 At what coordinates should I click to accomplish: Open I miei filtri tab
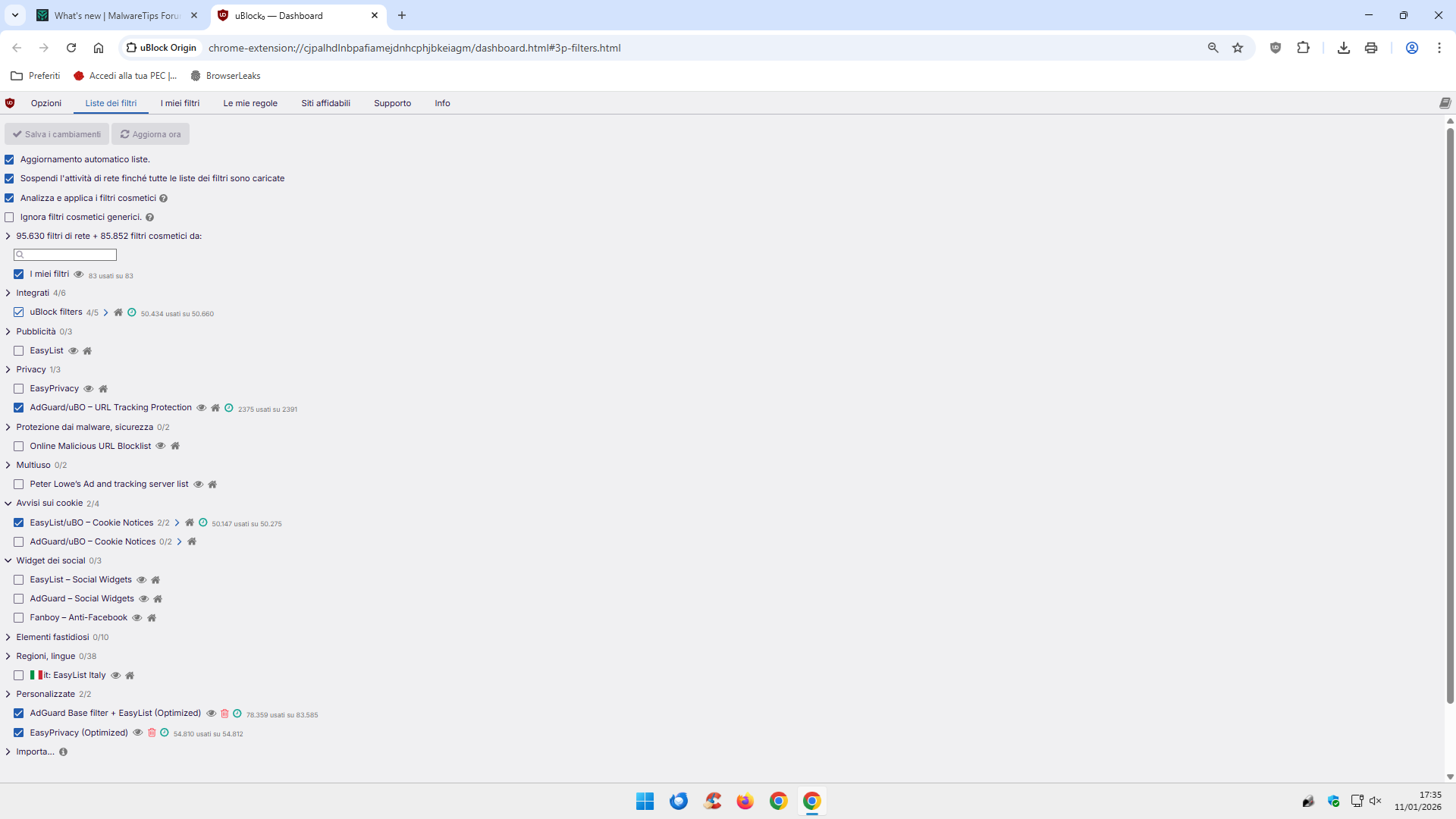tap(180, 103)
